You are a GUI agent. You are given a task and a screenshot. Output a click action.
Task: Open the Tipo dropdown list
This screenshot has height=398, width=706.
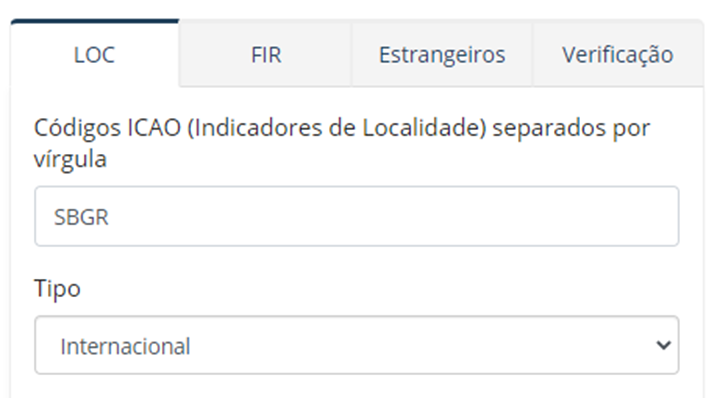click(357, 345)
